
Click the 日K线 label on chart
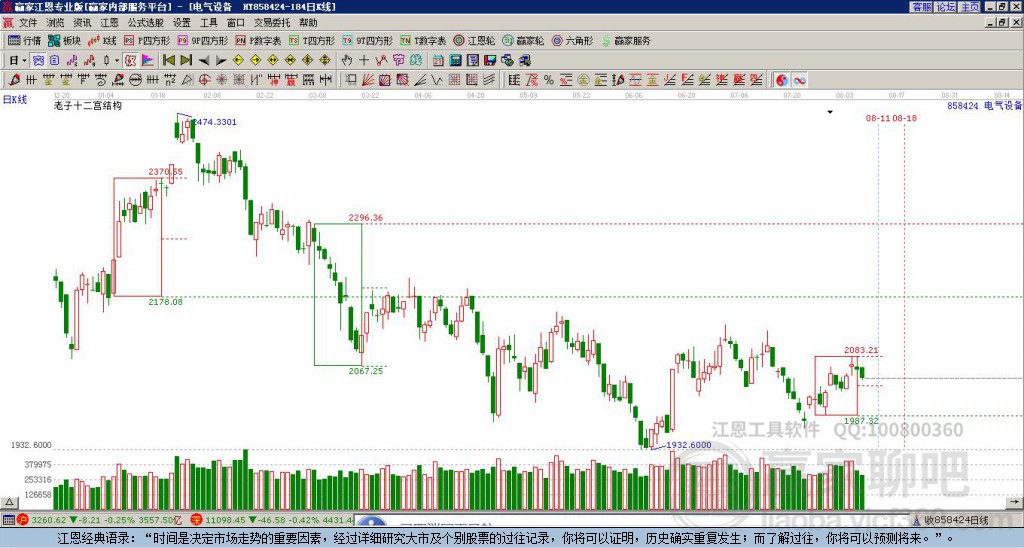[15, 100]
